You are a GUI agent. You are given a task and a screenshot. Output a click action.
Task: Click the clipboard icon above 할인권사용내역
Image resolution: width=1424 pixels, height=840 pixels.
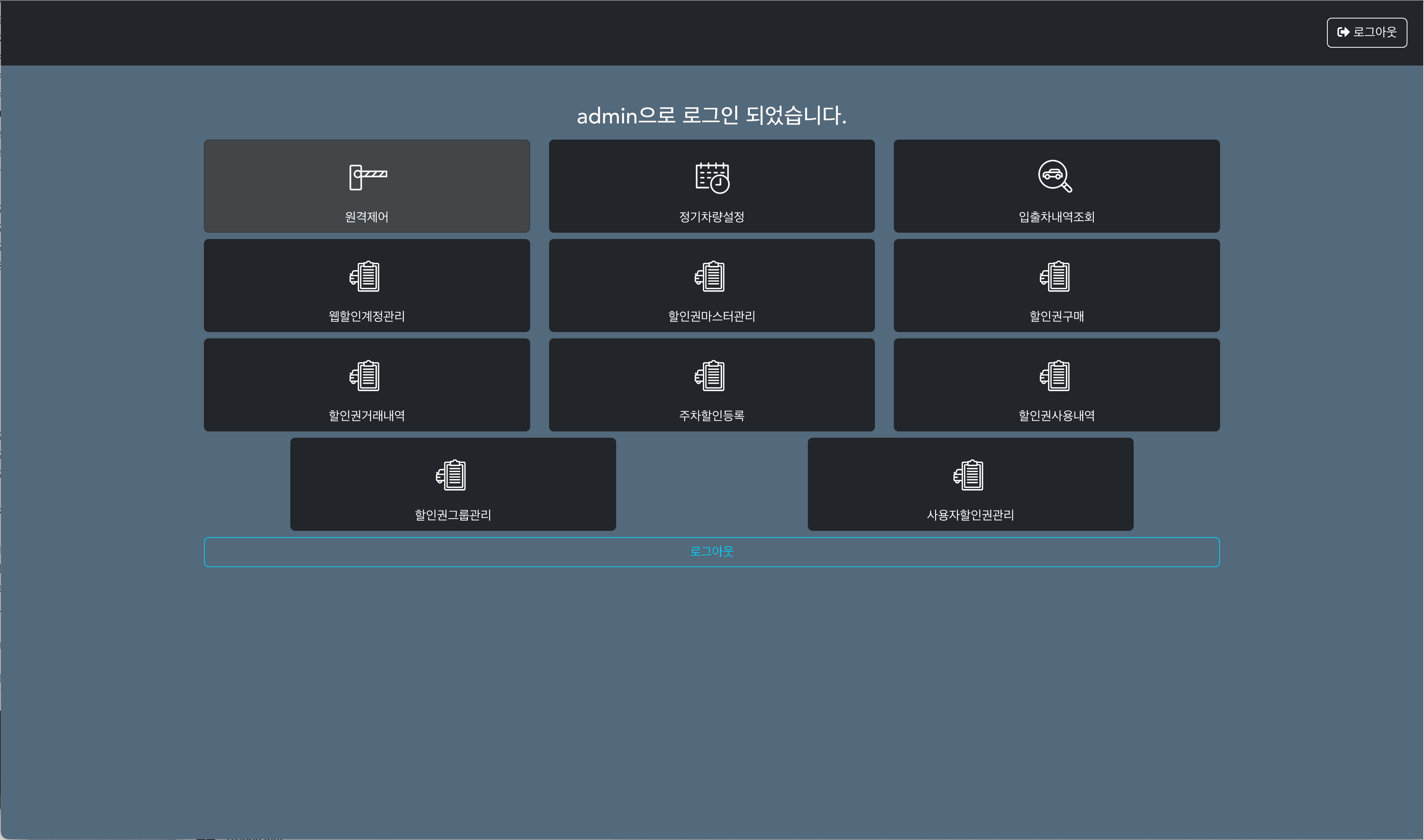point(1055,375)
